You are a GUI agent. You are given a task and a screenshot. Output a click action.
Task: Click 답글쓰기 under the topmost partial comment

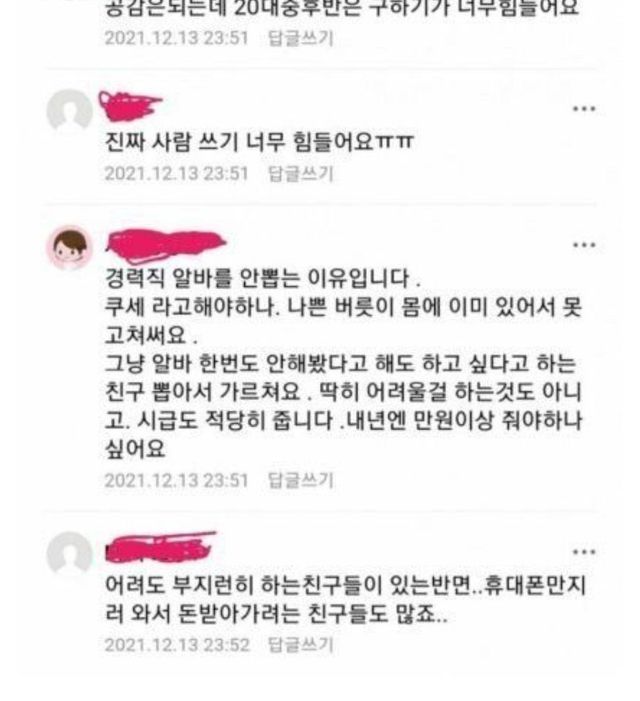pos(300,38)
